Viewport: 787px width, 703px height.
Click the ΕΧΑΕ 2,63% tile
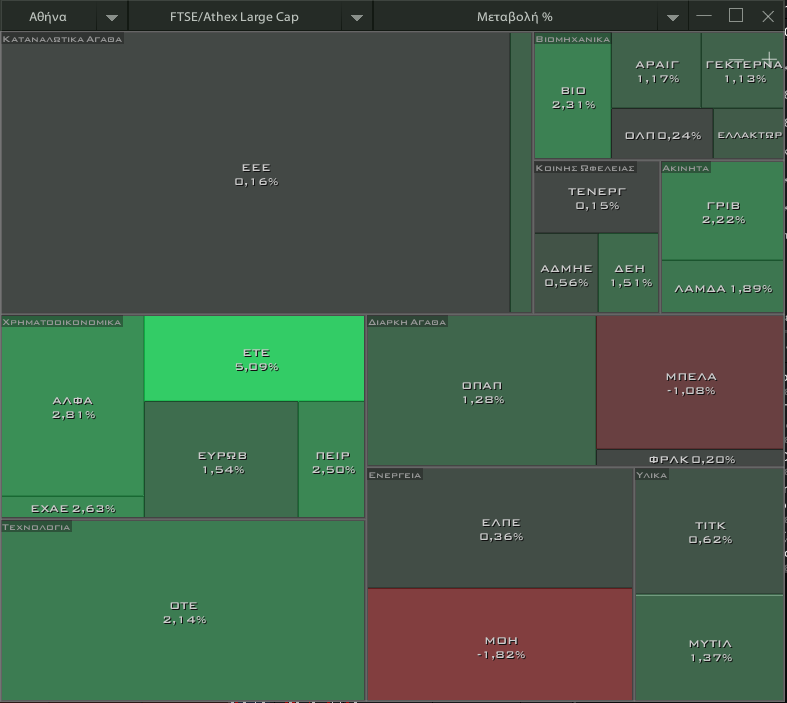coord(73,507)
